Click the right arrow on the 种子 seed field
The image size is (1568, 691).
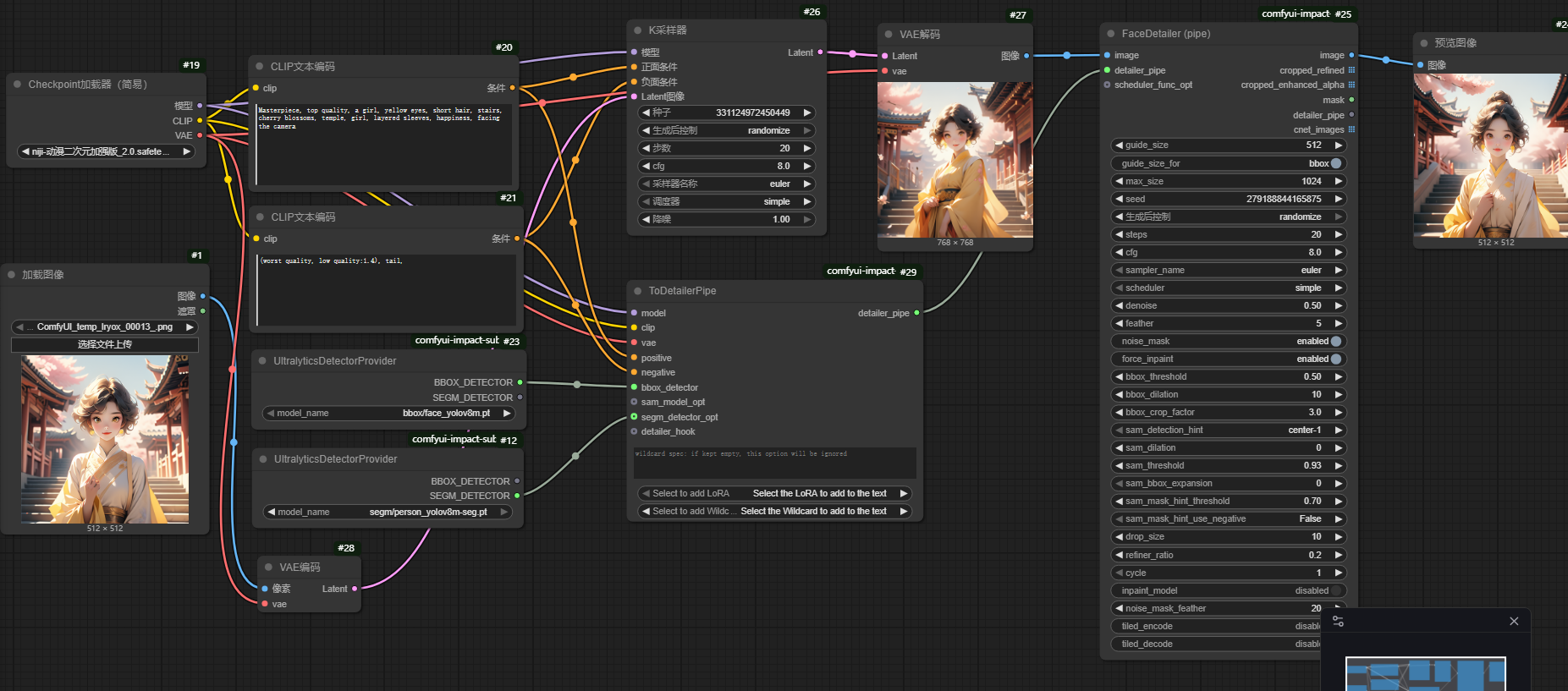pos(807,112)
